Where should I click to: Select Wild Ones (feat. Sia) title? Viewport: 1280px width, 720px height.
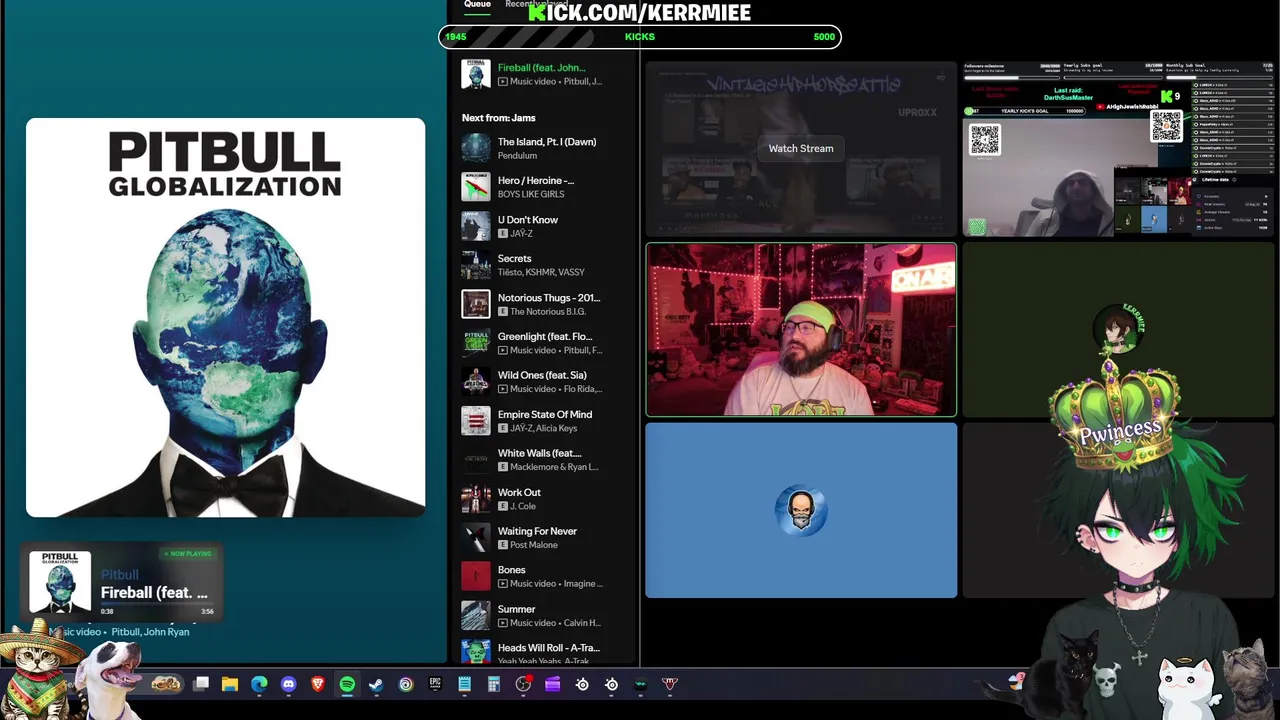coord(542,376)
